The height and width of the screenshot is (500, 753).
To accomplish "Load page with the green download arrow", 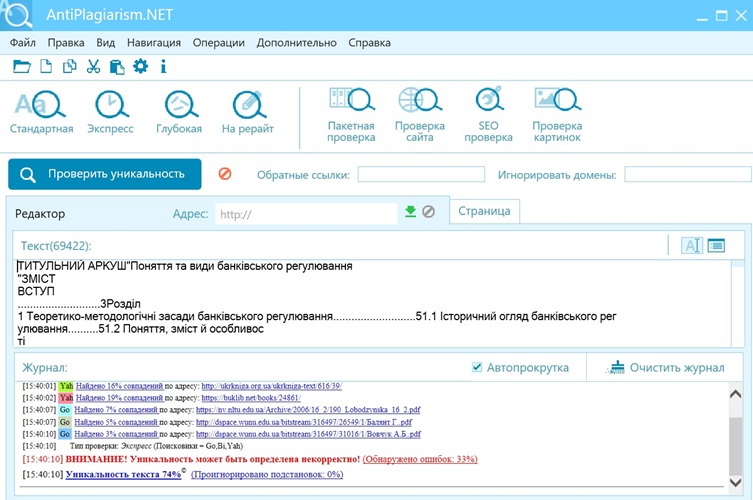I will tap(411, 211).
